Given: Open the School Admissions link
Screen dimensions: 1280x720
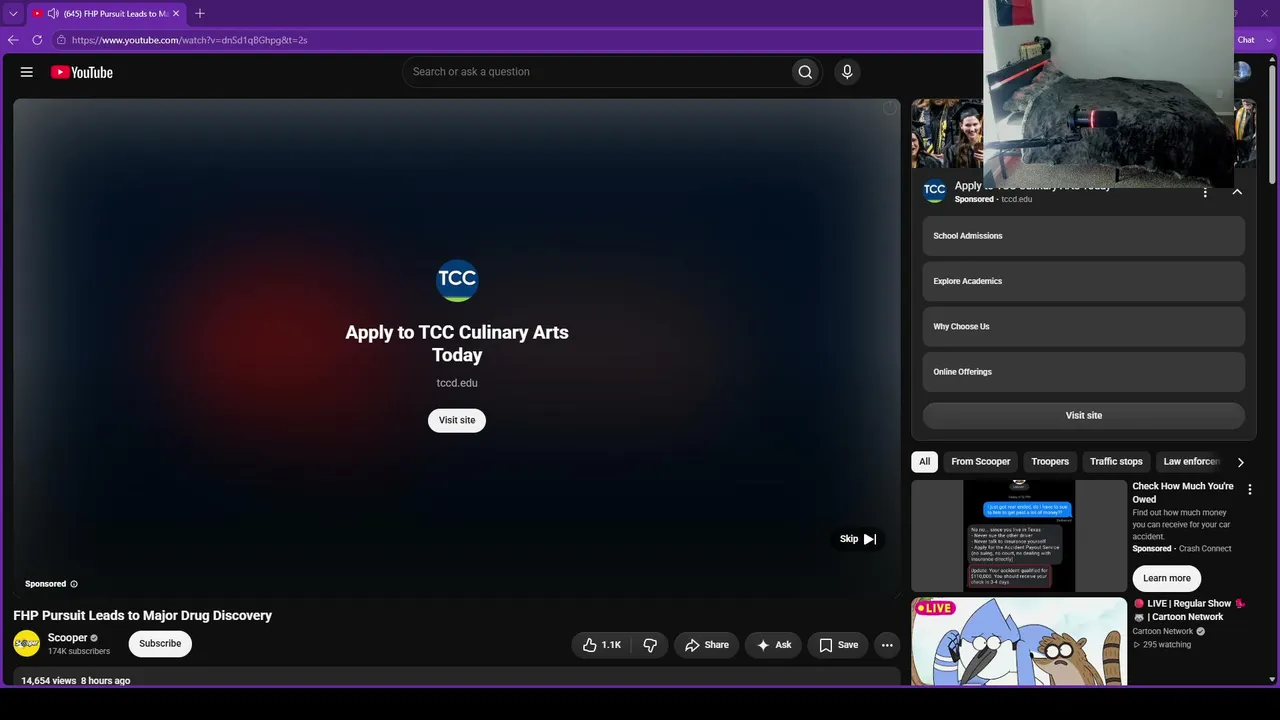Looking at the screenshot, I should click(x=1084, y=236).
